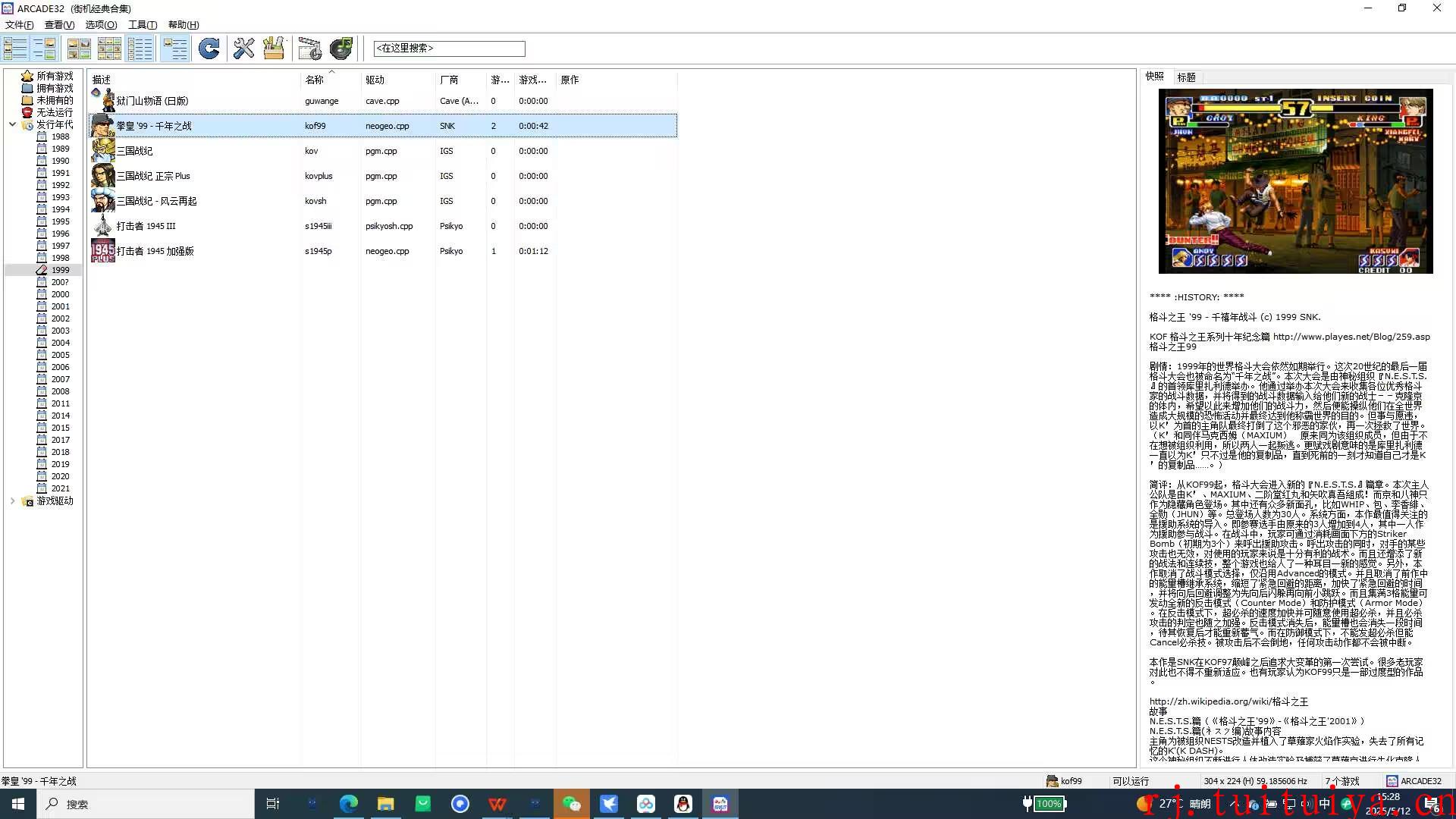
Task: Select 未拥有的 in the tree
Action: coord(55,100)
